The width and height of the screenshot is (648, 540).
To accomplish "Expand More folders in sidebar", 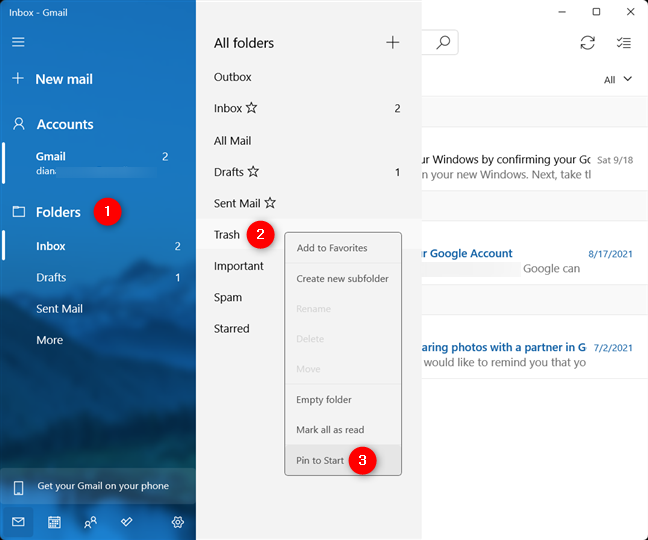I will tap(50, 340).
